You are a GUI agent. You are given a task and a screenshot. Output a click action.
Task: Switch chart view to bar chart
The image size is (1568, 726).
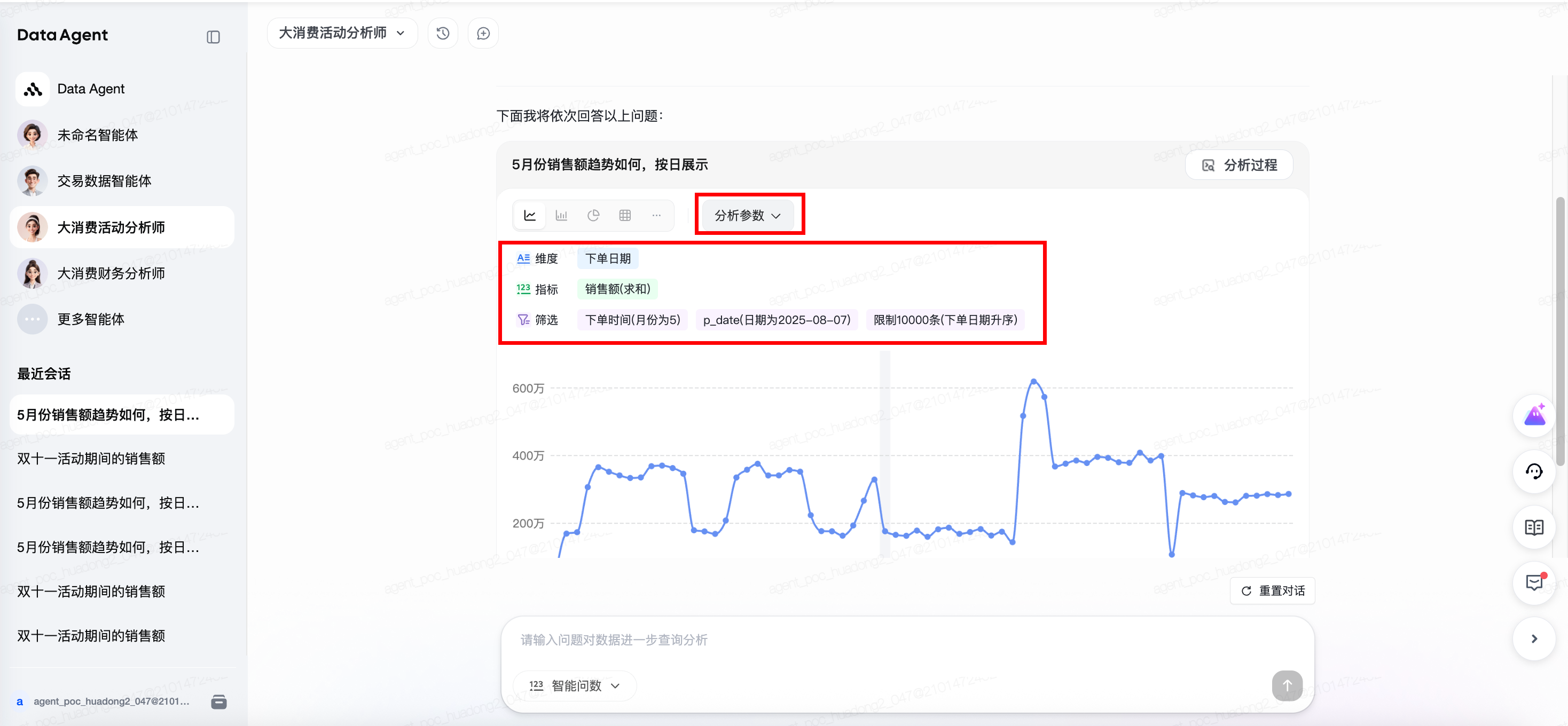(561, 216)
